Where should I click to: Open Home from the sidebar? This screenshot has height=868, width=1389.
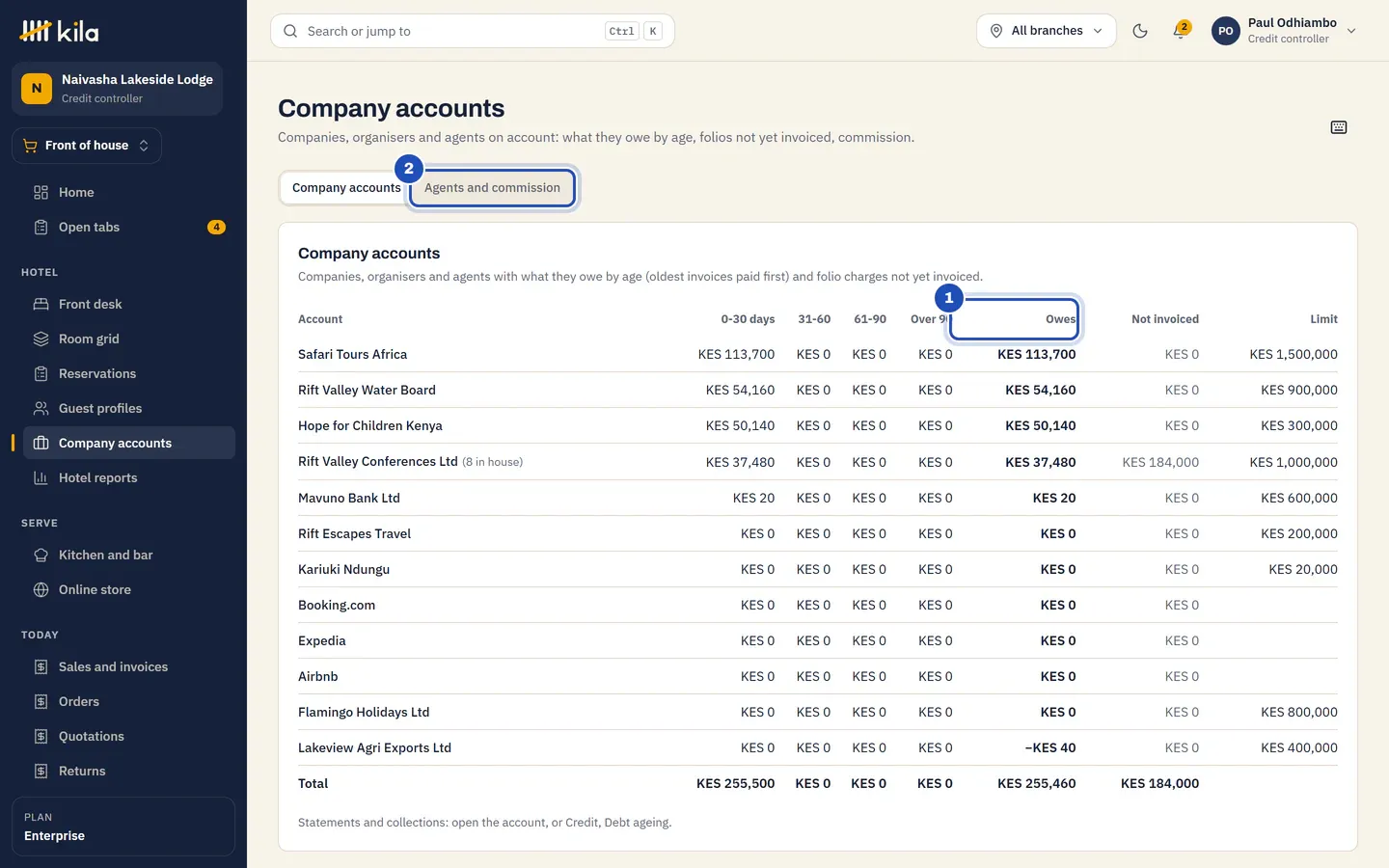(129, 192)
